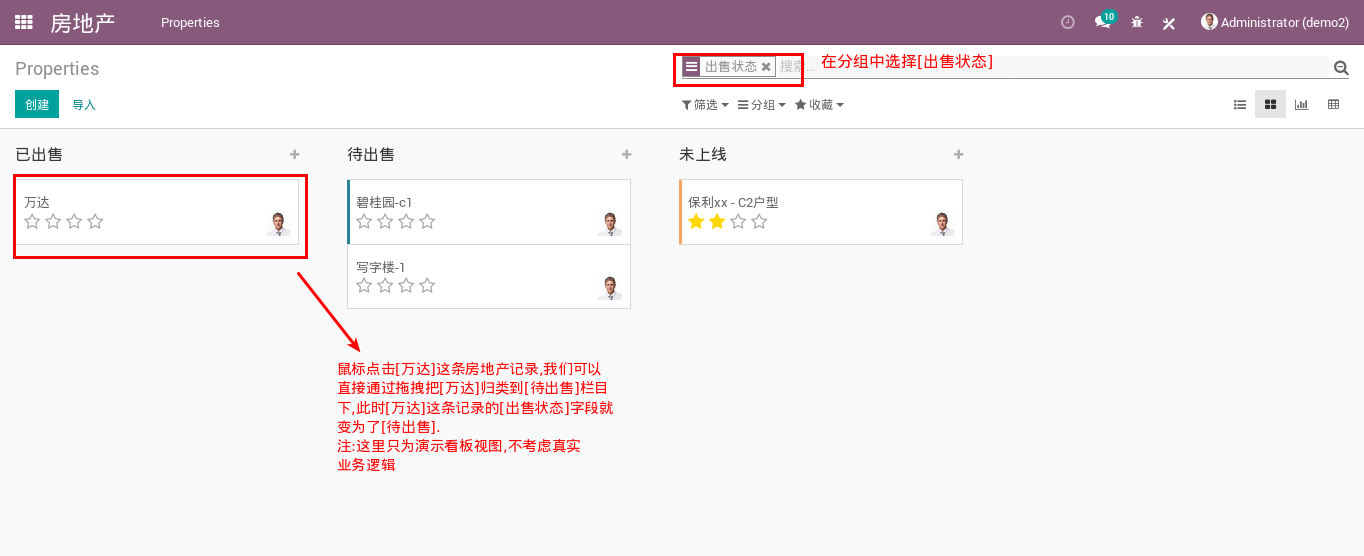The image size is (1364, 556).
Task: Switch to pivot table view icon
Action: [1333, 104]
